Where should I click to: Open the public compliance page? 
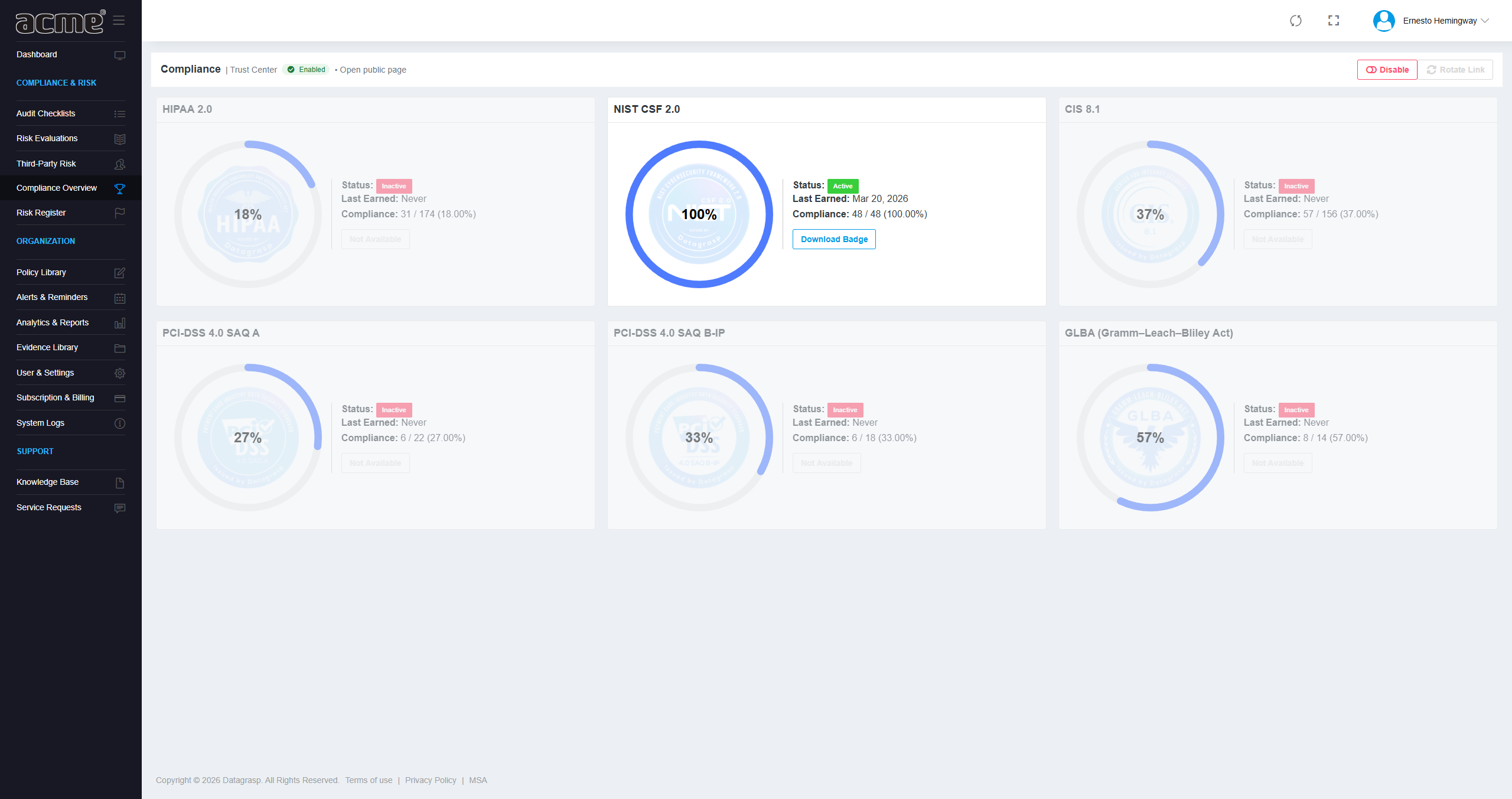coord(373,70)
